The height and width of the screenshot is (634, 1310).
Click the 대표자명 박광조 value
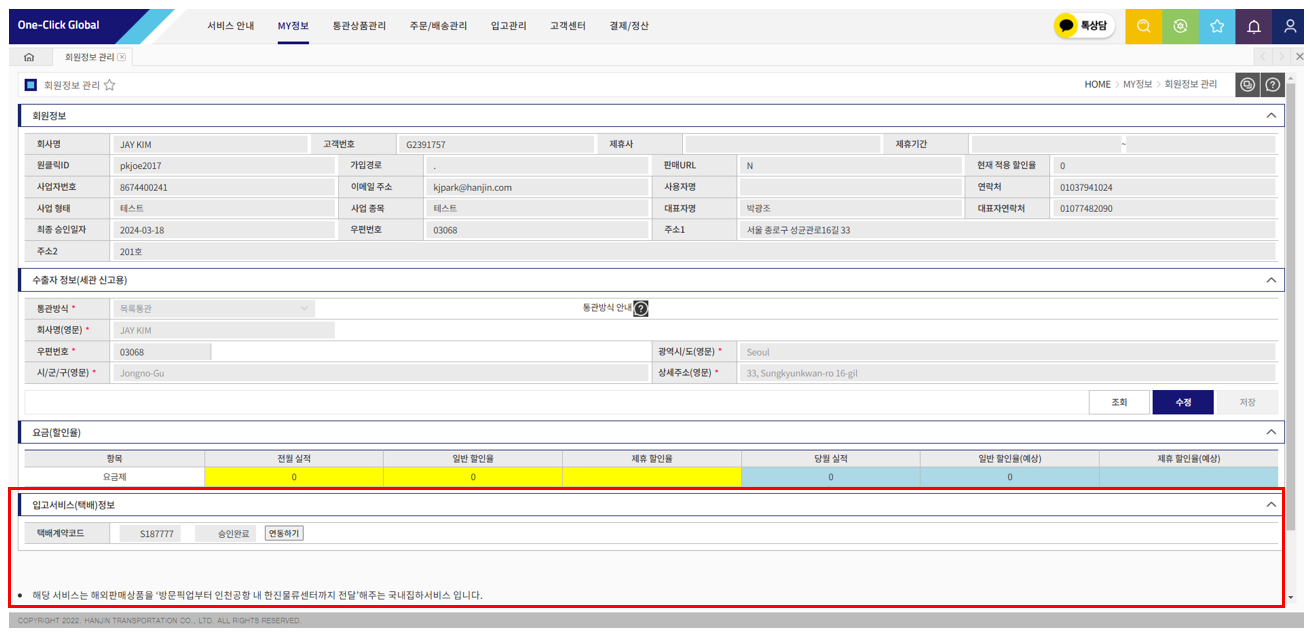[850, 209]
